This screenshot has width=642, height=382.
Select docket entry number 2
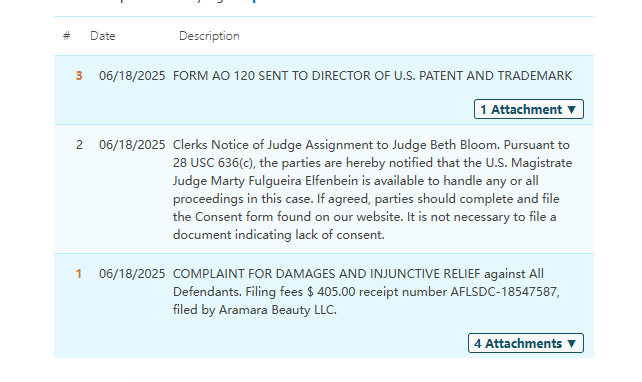pyautogui.click(x=79, y=145)
